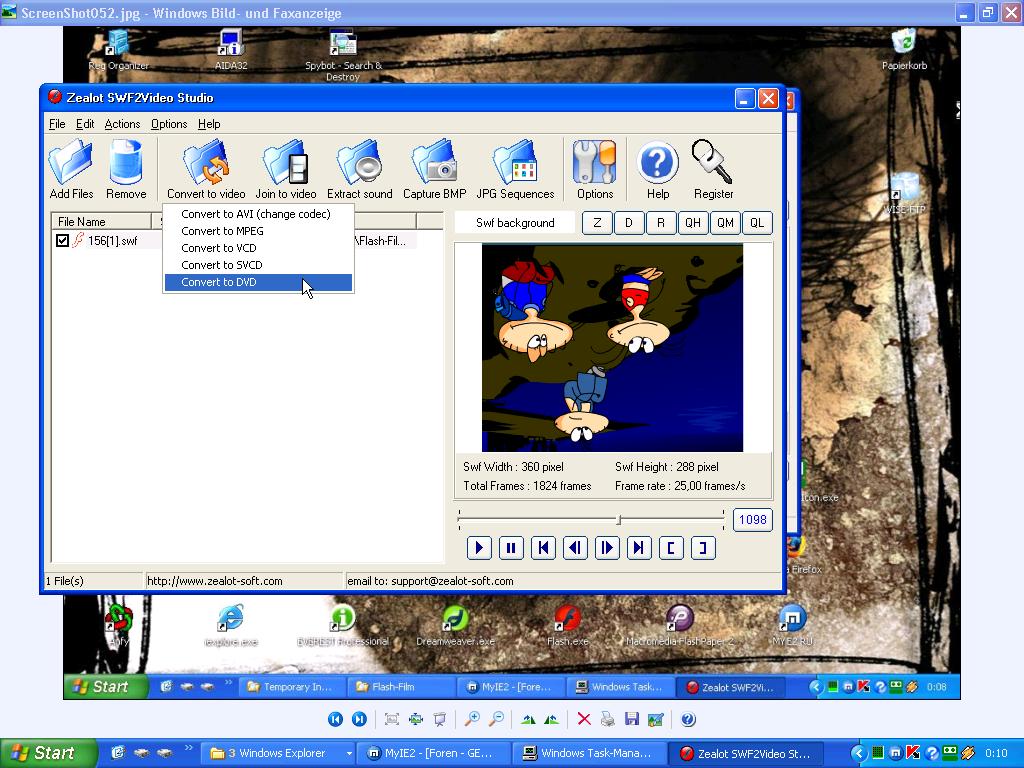Click the viewer's best fit icon
The height and width of the screenshot is (768, 1024).
392,719
